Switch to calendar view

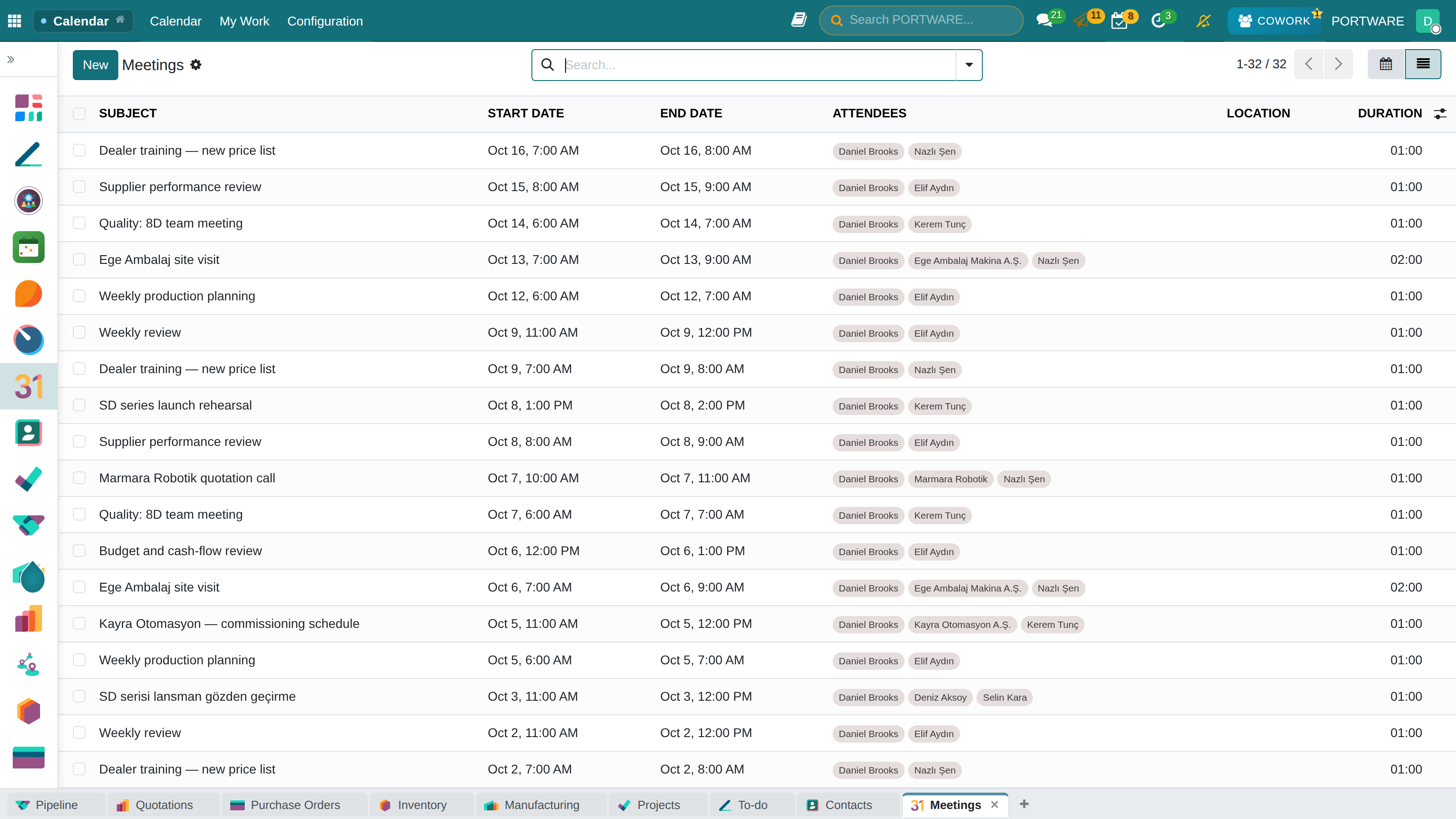point(1386,64)
